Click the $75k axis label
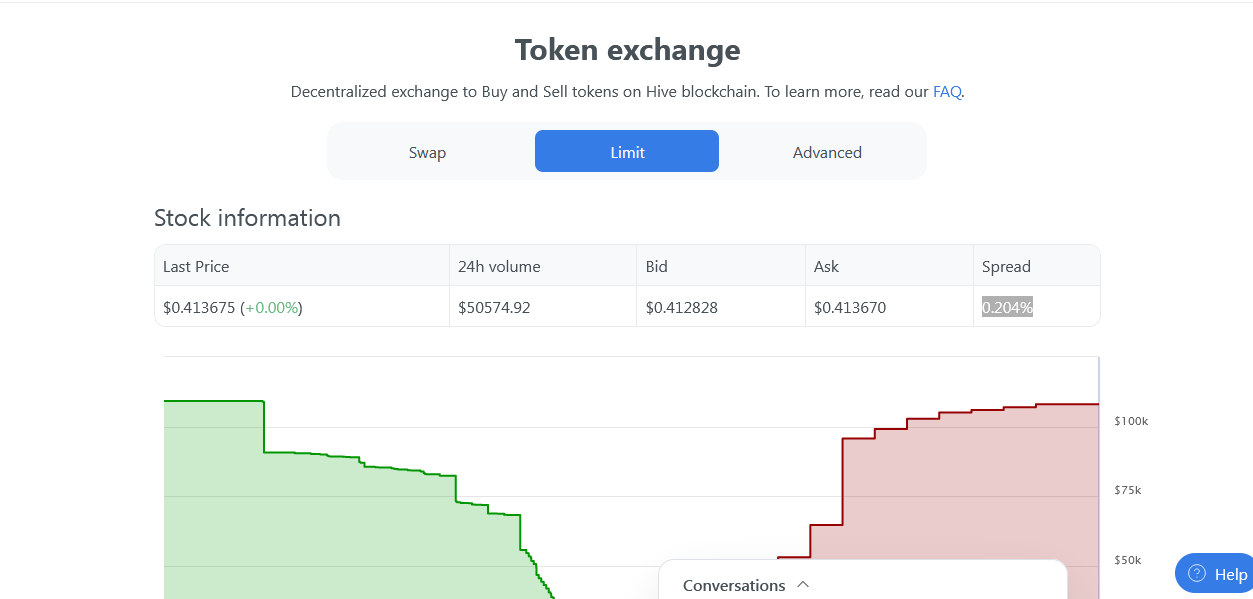This screenshot has width=1253, height=599. coord(1128,490)
